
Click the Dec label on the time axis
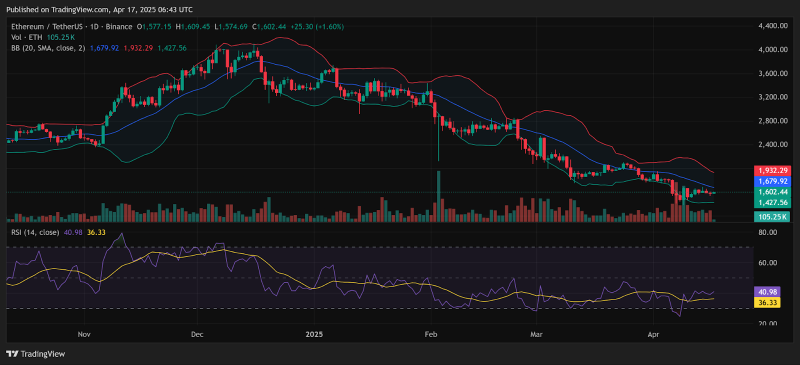pyautogui.click(x=197, y=335)
